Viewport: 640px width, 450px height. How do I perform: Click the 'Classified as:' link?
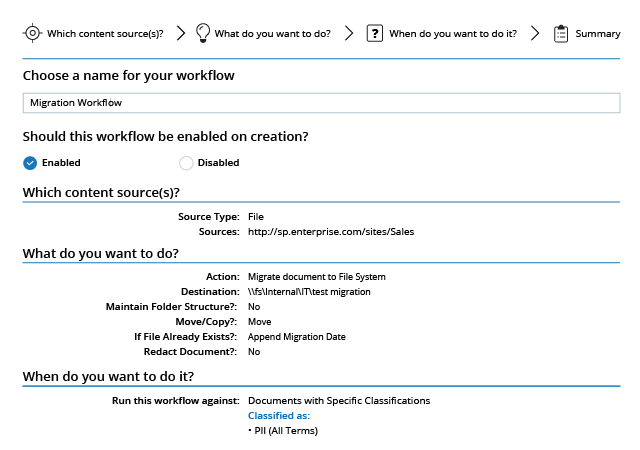click(279, 416)
